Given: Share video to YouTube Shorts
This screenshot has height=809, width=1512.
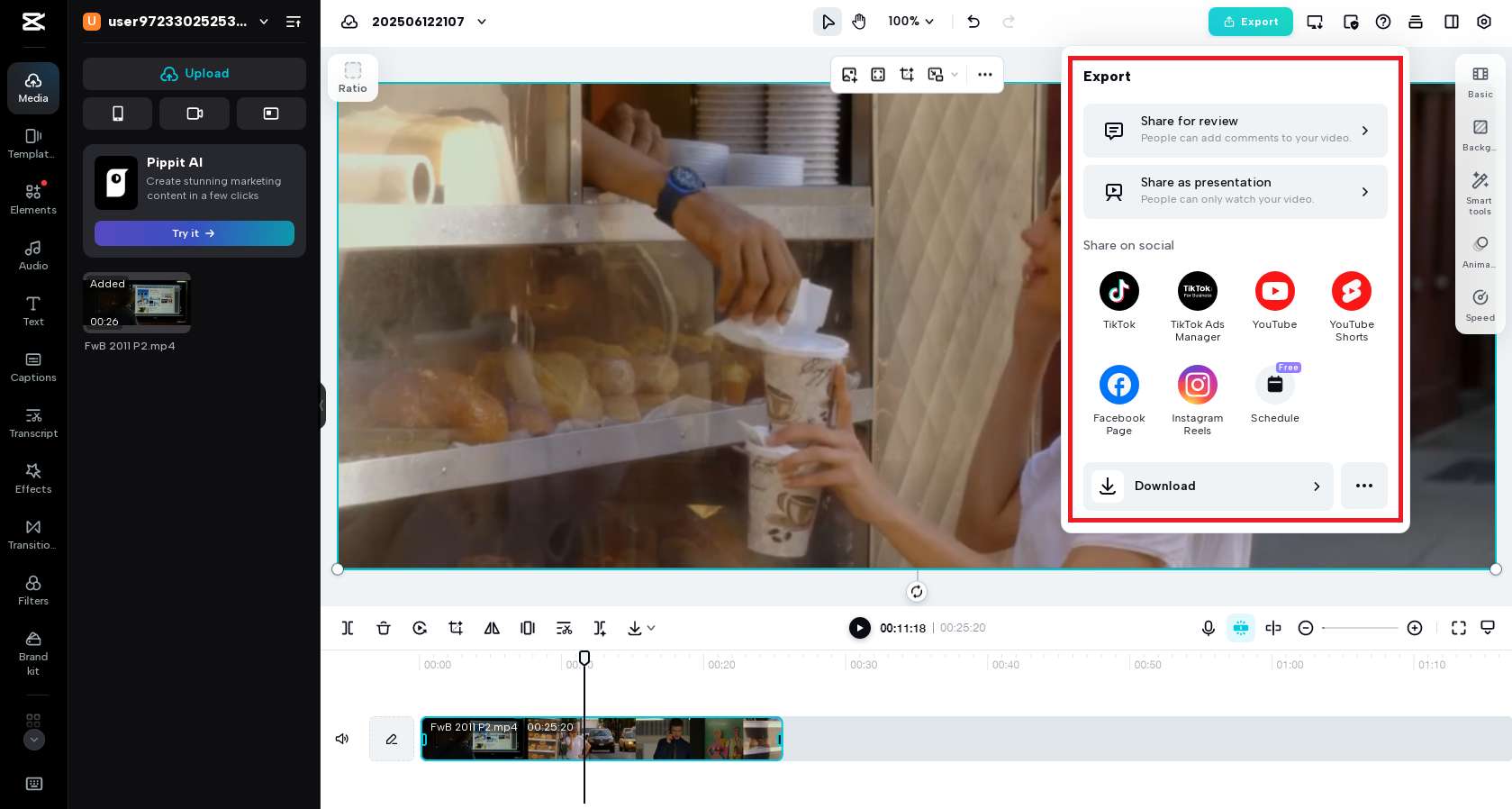Looking at the screenshot, I should [x=1352, y=306].
